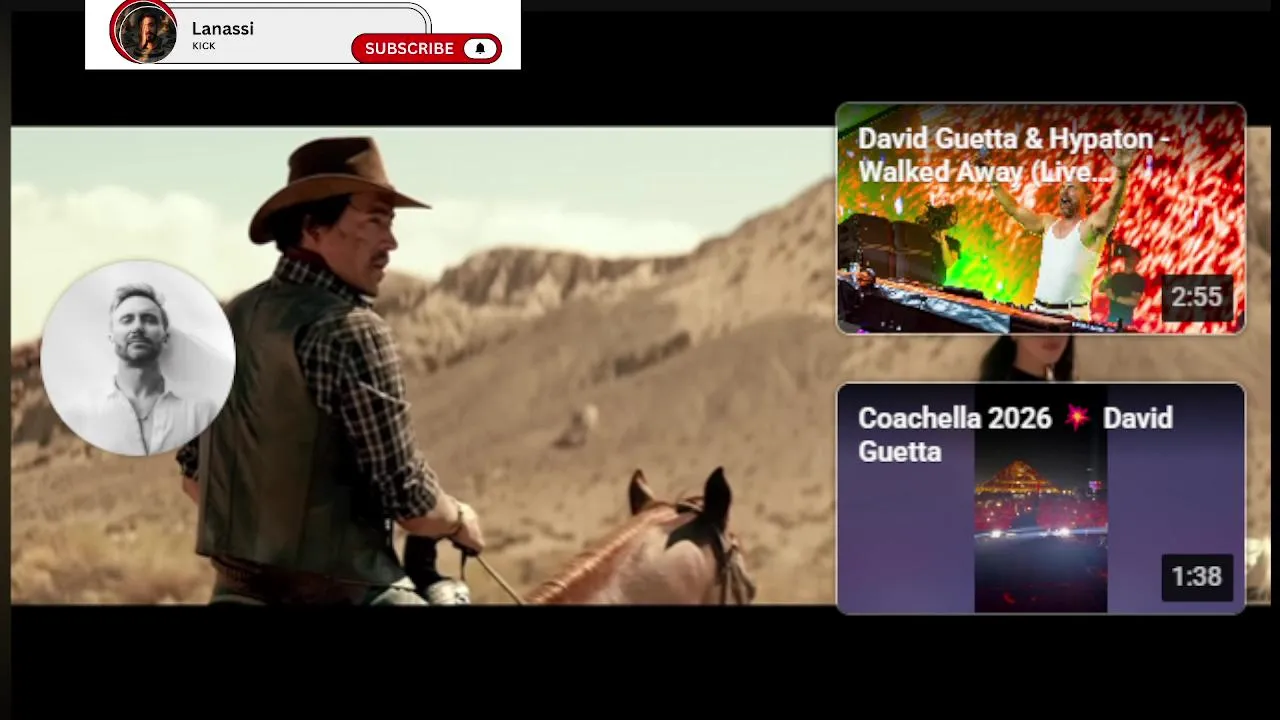
Task: Click the KICK label under Lanassi
Action: pos(204,46)
